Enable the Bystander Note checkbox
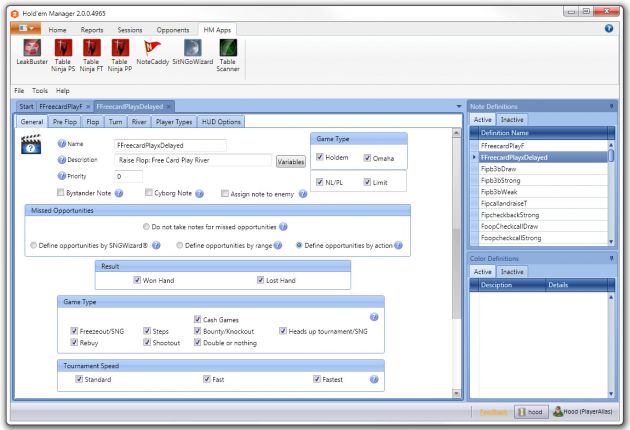 tap(61, 192)
